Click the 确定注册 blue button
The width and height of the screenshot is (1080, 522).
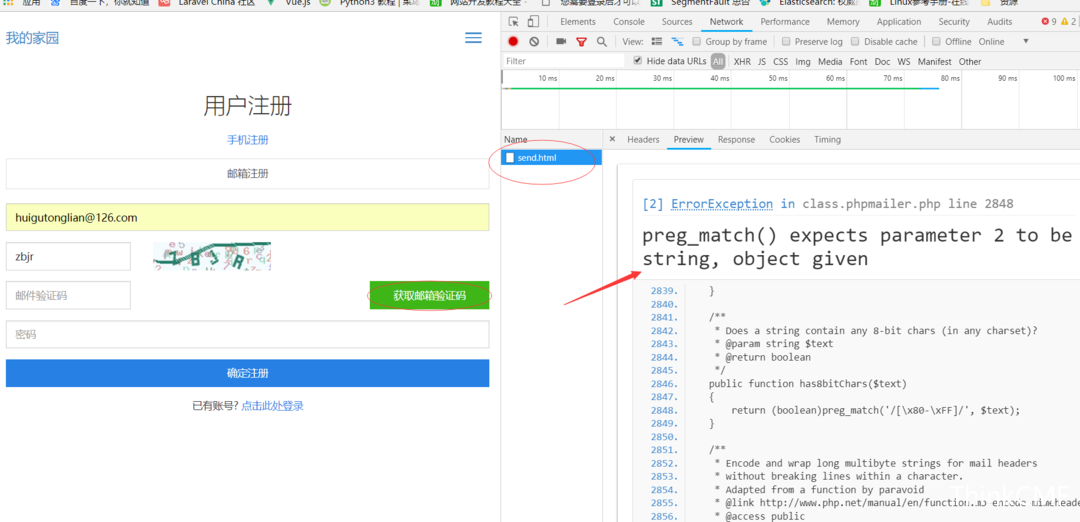click(x=247, y=373)
